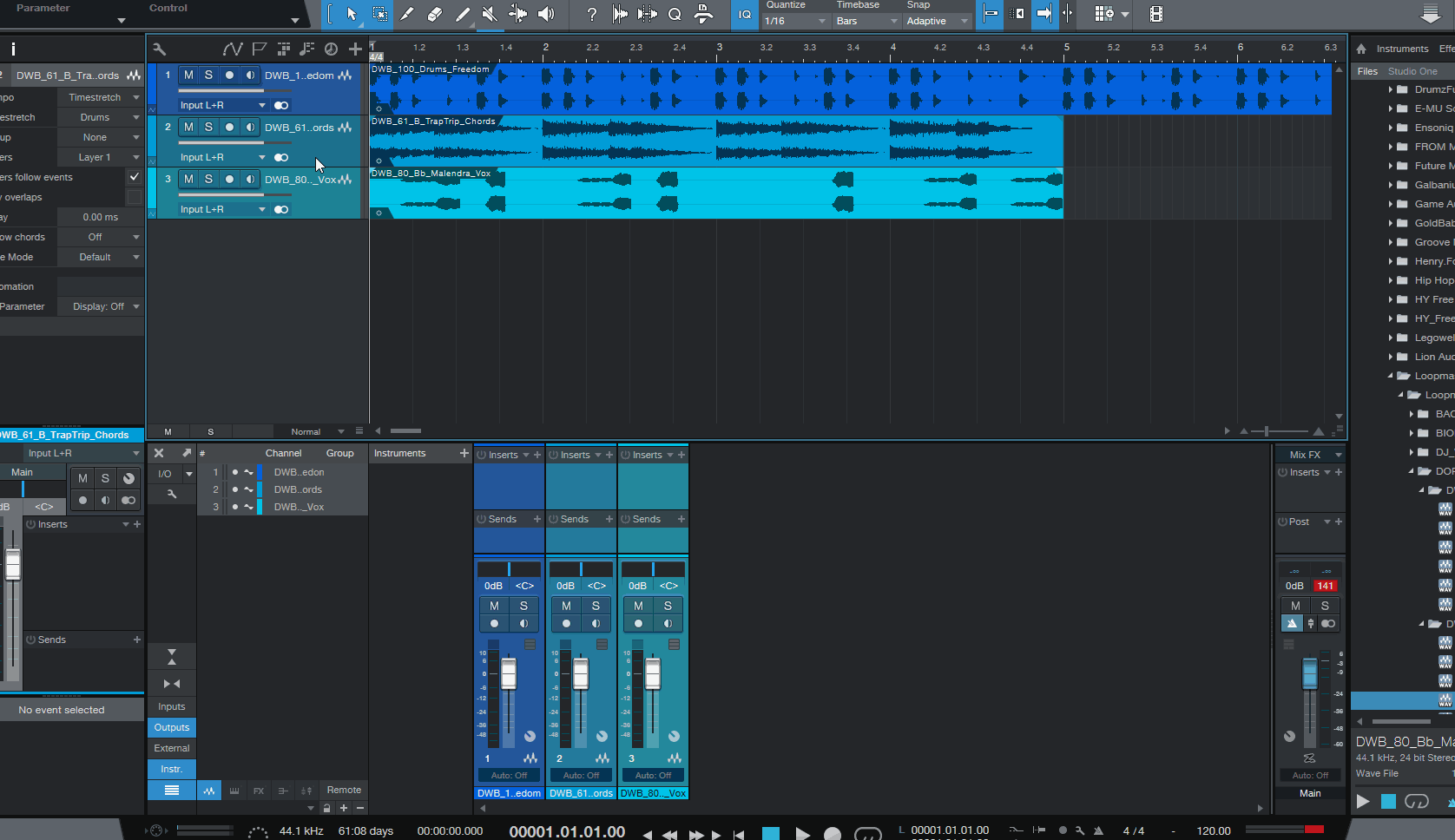Select the Mute tool in toolbar
This screenshot has width=1455, height=840.
click(x=490, y=14)
